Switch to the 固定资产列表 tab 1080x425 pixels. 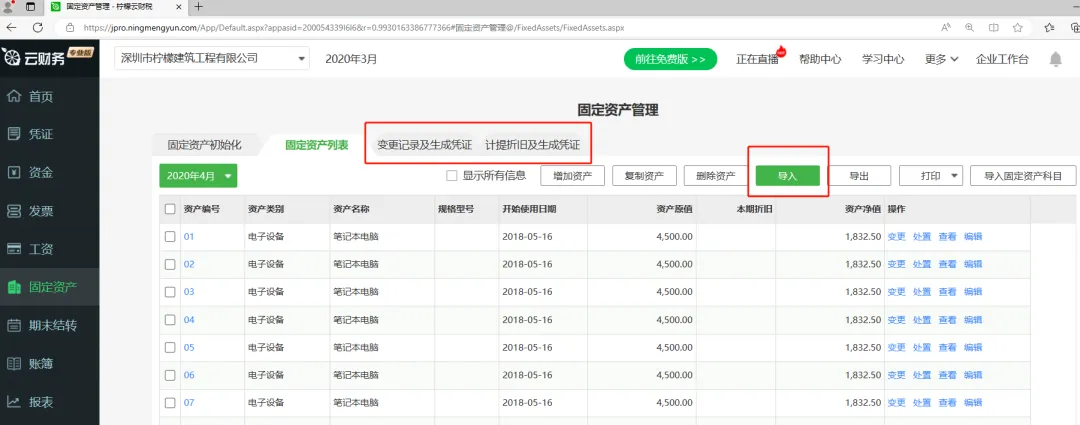[317, 145]
